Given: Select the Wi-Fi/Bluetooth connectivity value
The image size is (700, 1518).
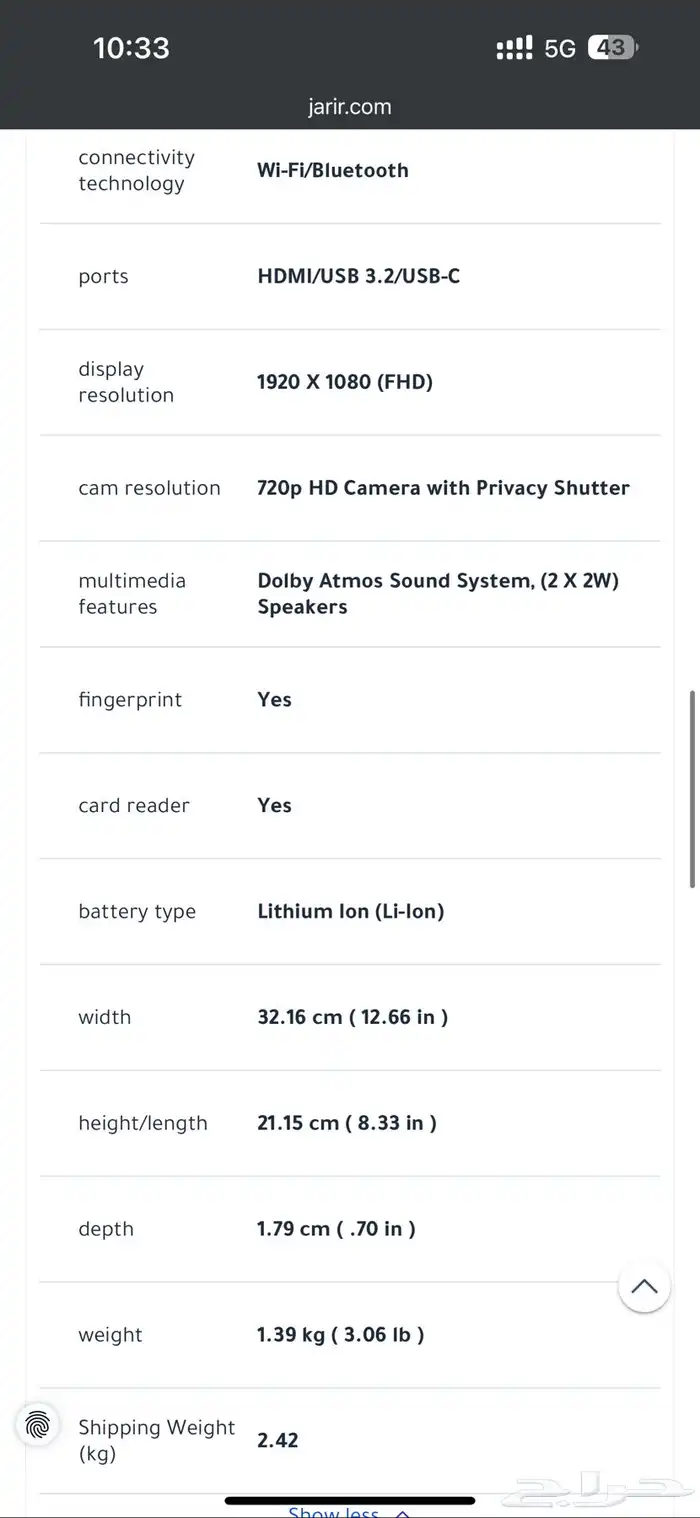Looking at the screenshot, I should click(333, 170).
